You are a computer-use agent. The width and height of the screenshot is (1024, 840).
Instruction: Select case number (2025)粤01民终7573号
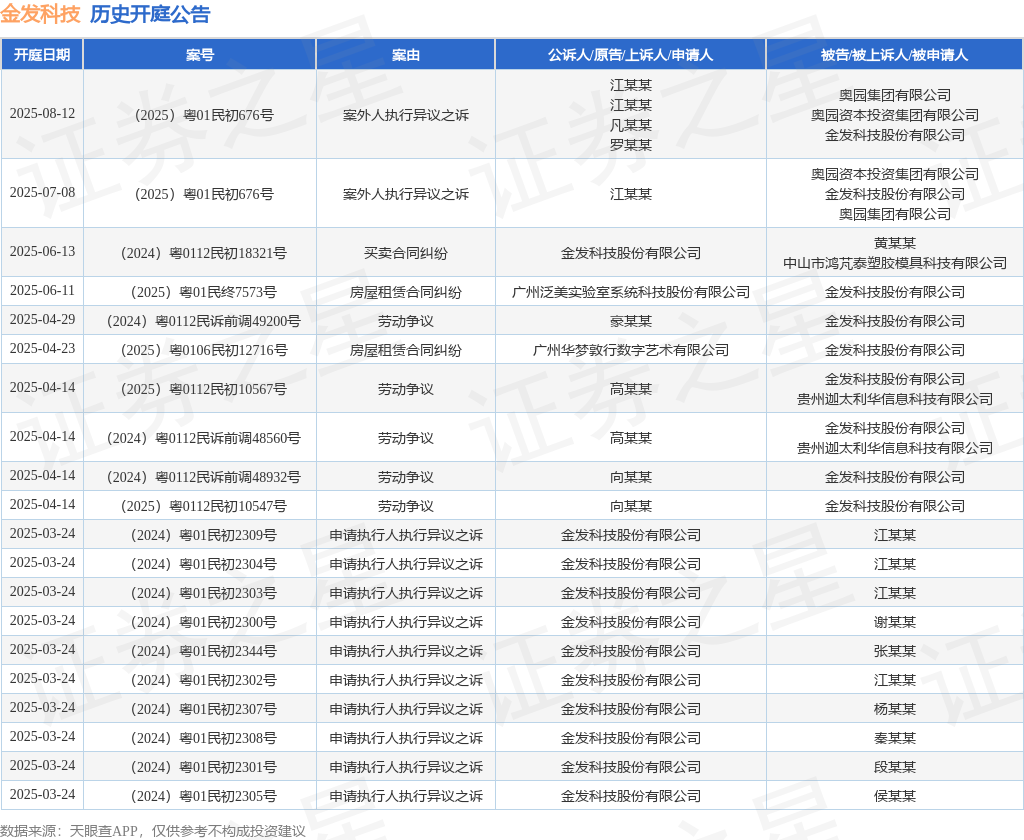204,292
